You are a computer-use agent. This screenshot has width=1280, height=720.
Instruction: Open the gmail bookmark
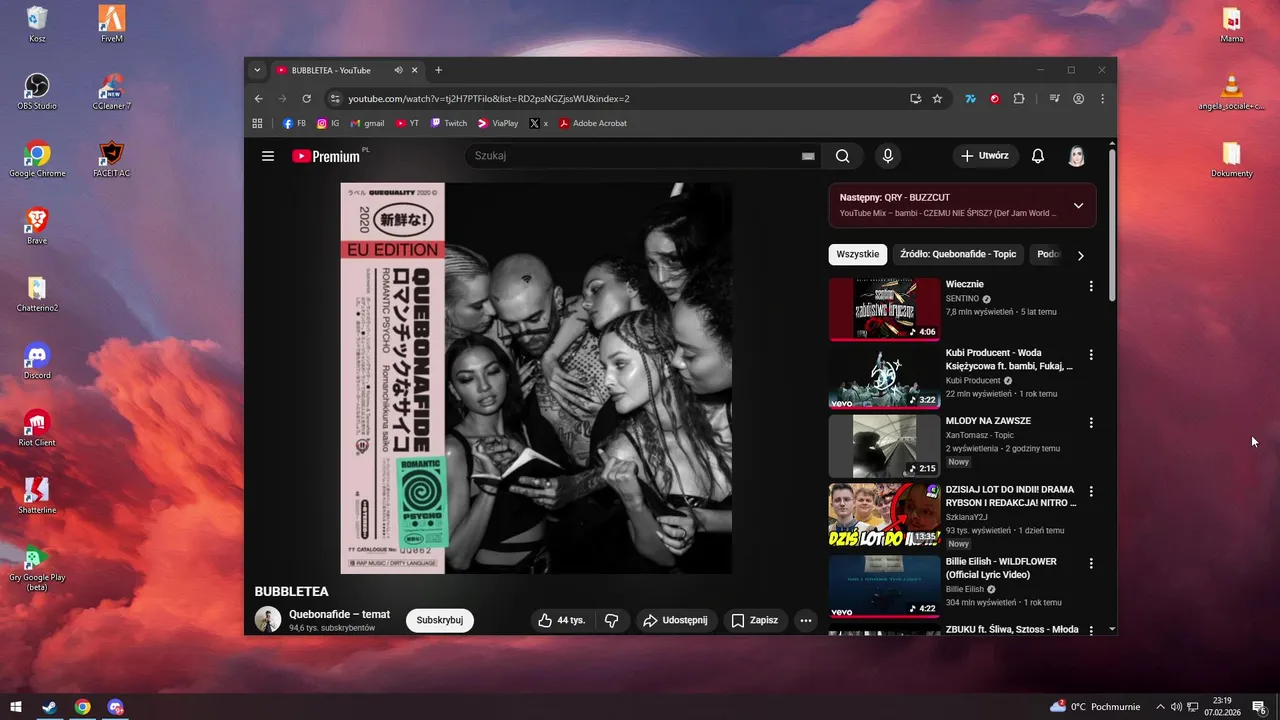click(367, 123)
